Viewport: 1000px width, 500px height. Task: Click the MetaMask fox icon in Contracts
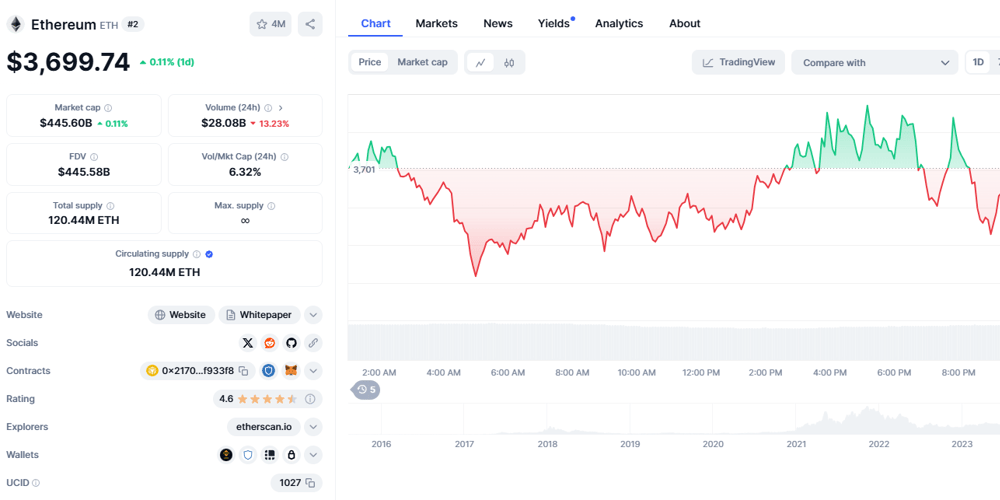(291, 371)
